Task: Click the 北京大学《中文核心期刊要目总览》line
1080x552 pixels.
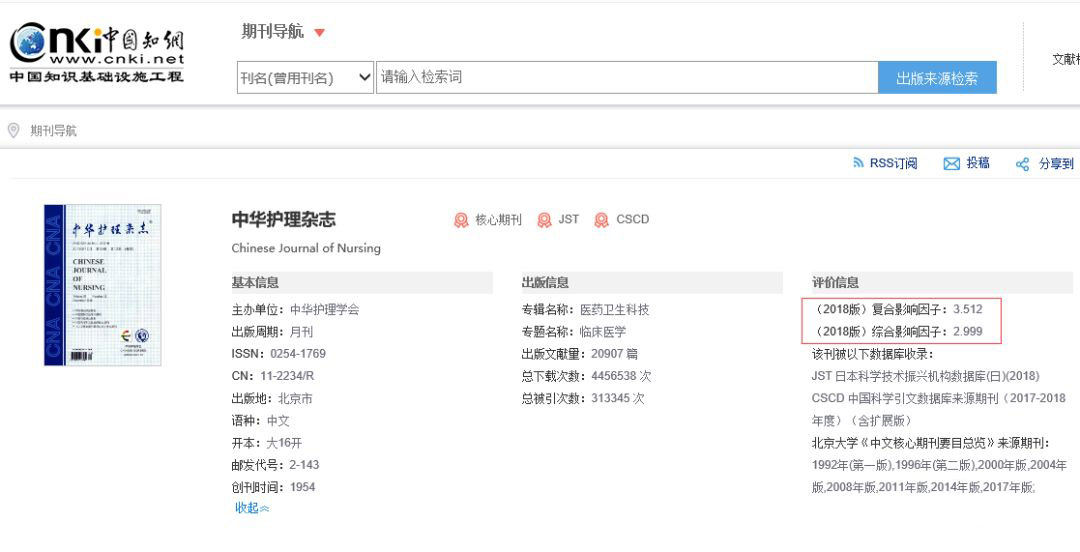Action: coord(931,443)
